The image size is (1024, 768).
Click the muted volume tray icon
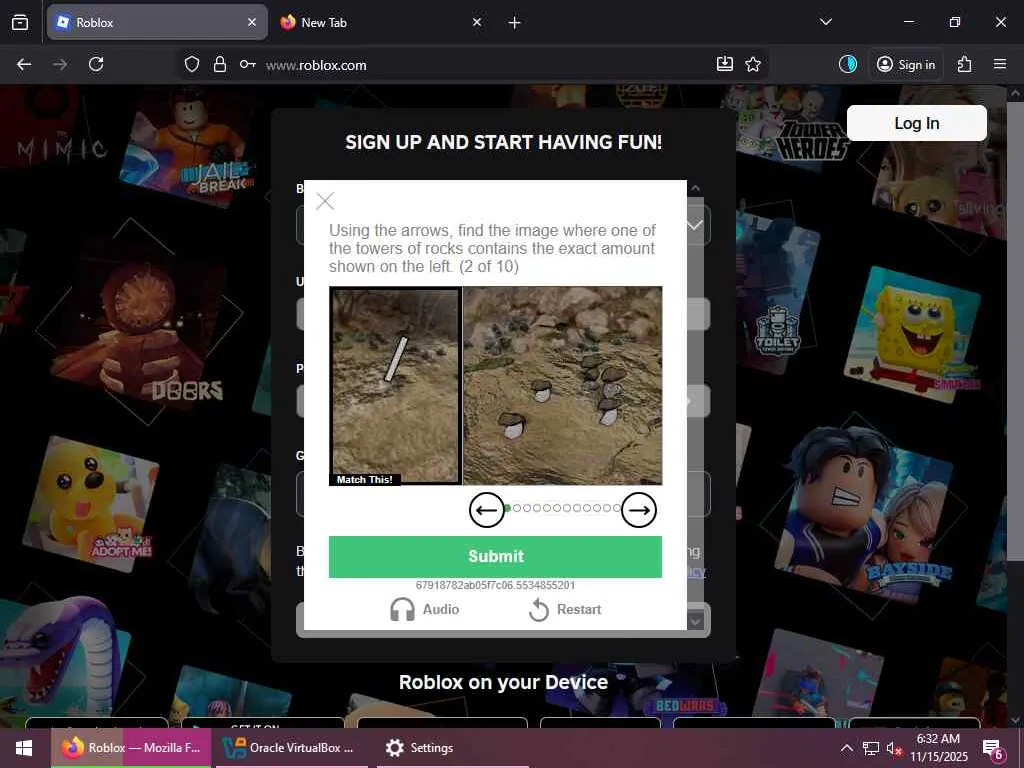(894, 748)
